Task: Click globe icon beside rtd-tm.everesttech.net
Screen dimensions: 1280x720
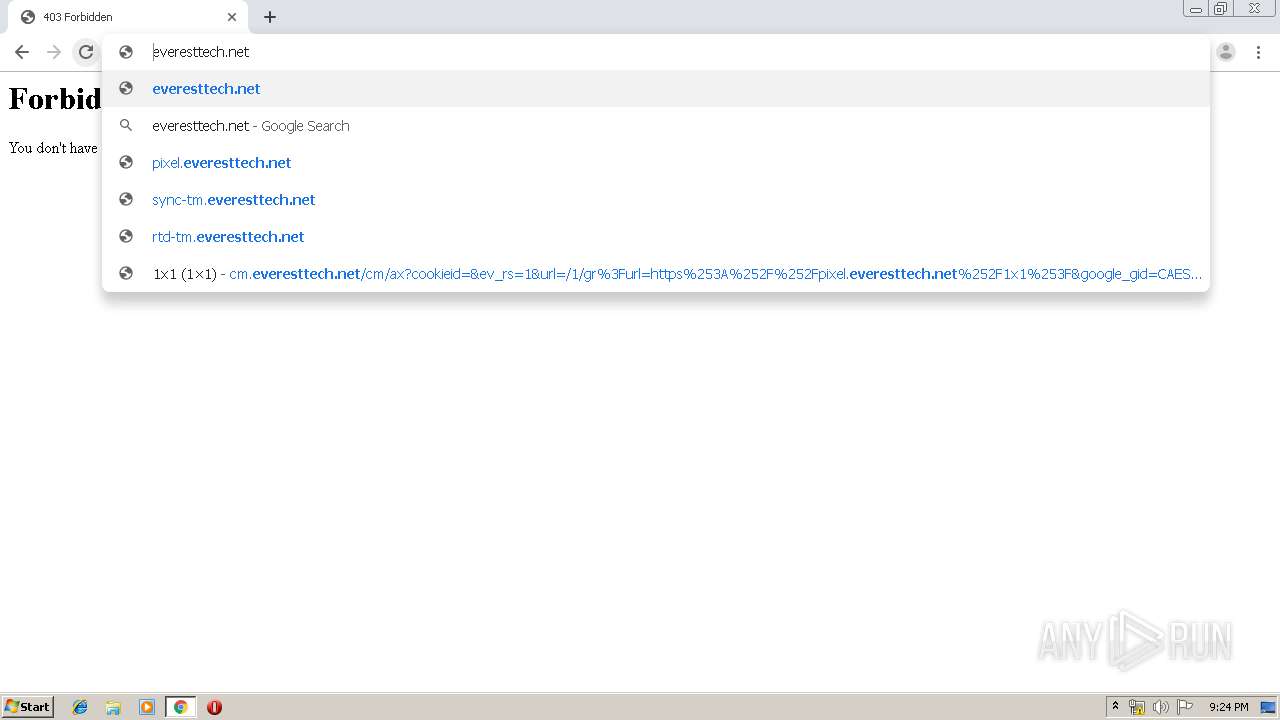Action: [126, 237]
